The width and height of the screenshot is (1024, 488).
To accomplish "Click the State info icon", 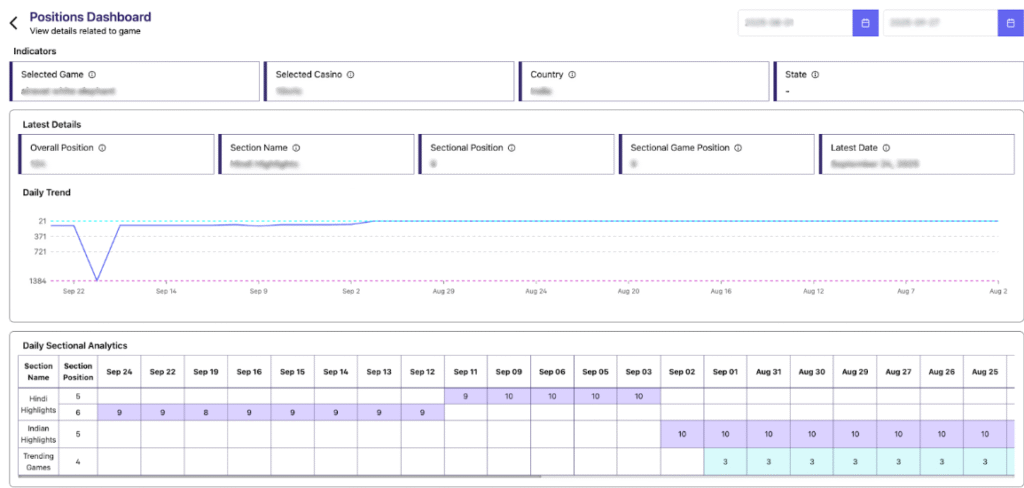I will click(815, 75).
